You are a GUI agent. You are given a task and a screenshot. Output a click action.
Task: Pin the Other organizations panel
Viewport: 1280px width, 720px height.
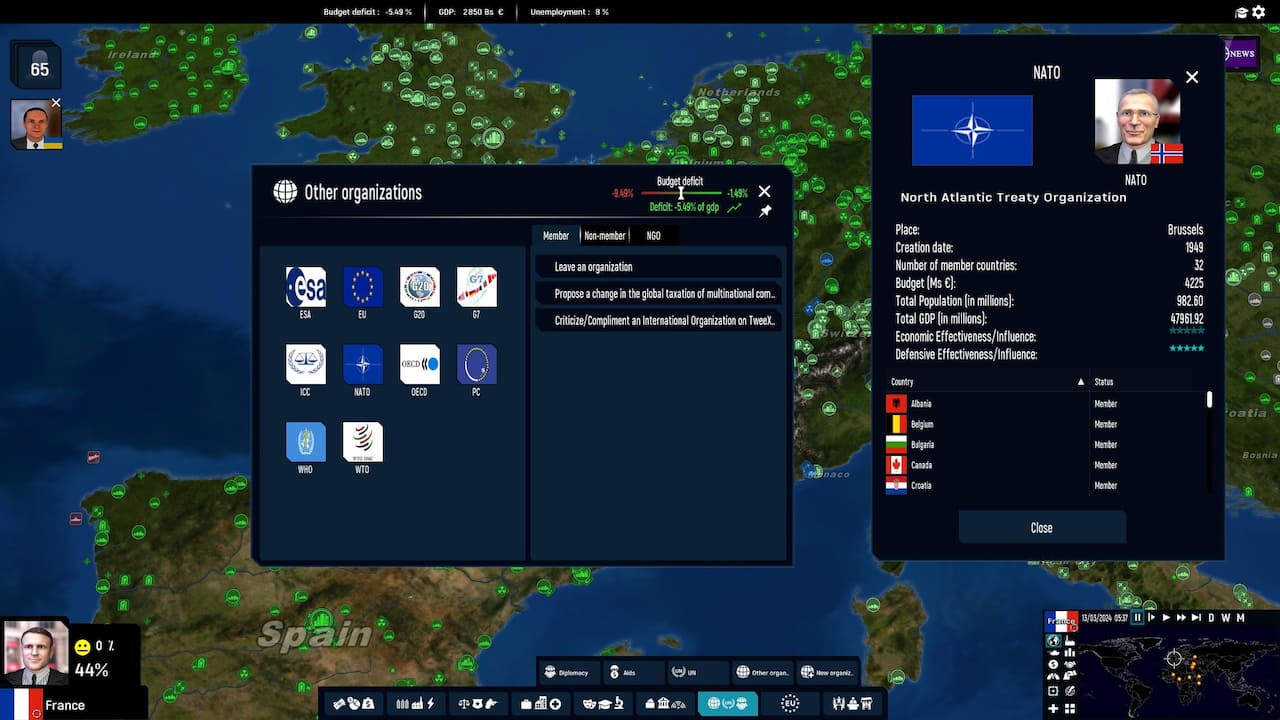[x=765, y=212]
